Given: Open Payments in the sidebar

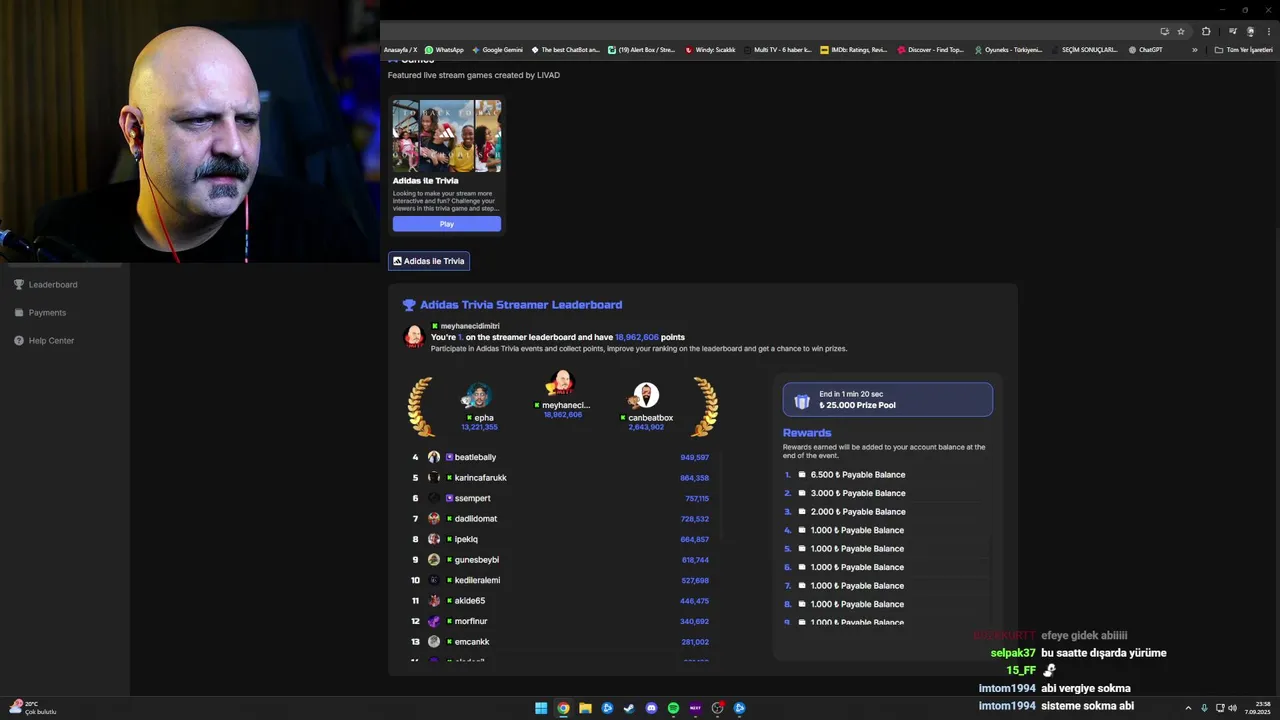Looking at the screenshot, I should (x=40, y=313).
